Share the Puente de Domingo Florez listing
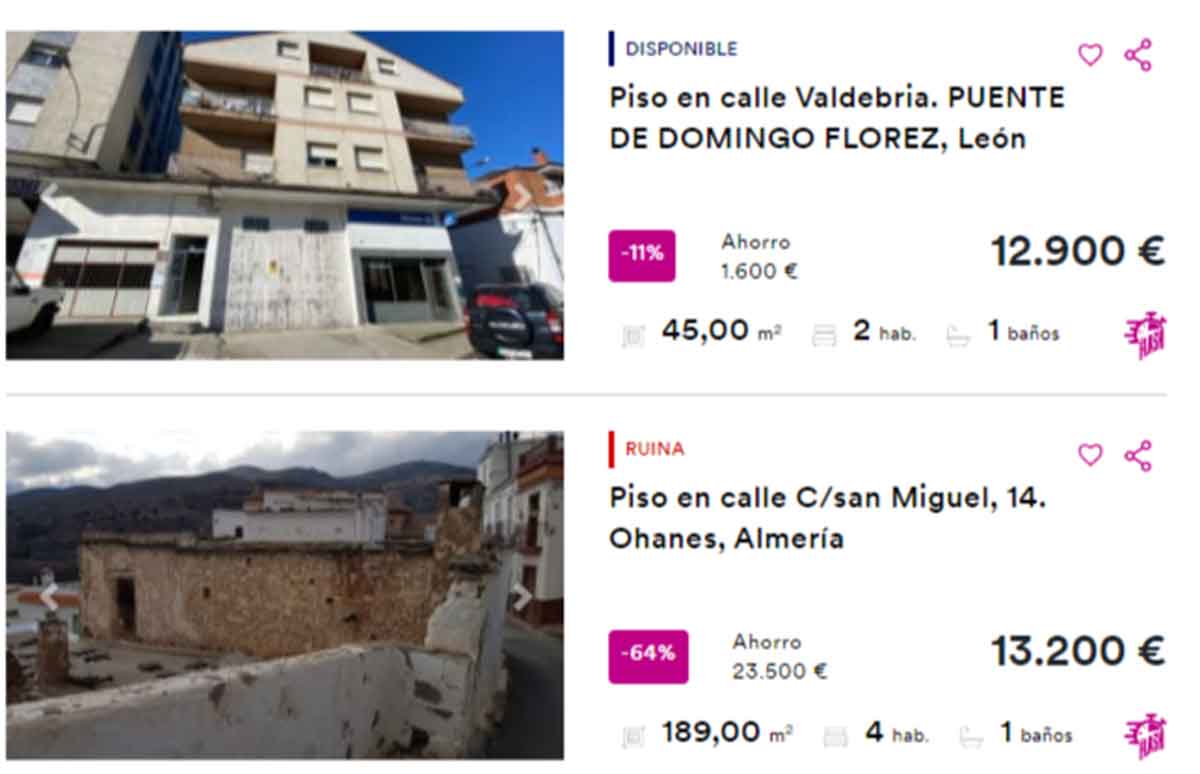Viewport: 1200px width, 774px height. [x=1138, y=55]
